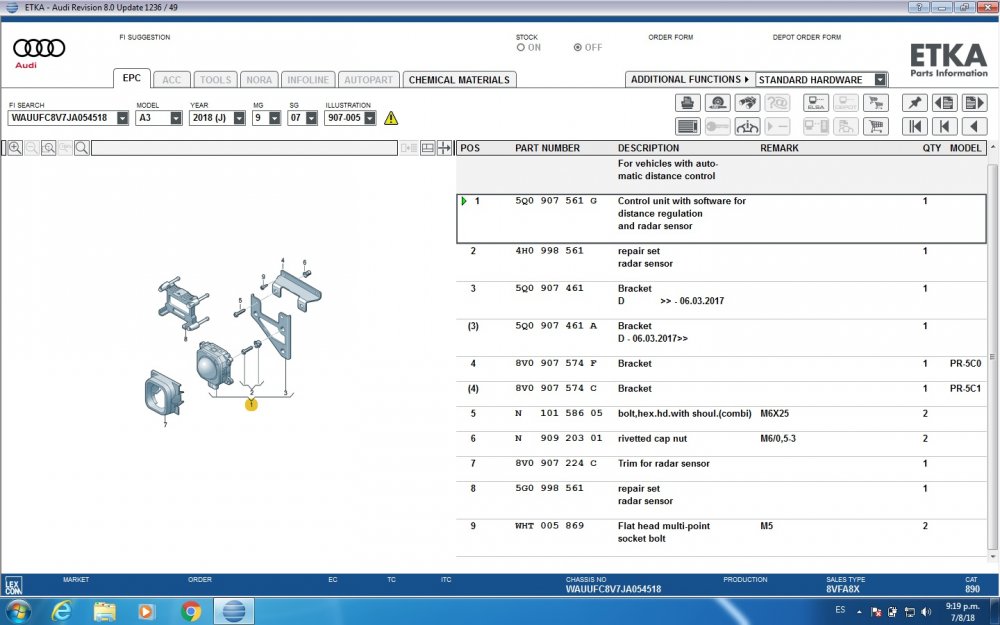Image resolution: width=1000 pixels, height=625 pixels.
Task: Toggle split layout view icon
Action: tap(427, 148)
